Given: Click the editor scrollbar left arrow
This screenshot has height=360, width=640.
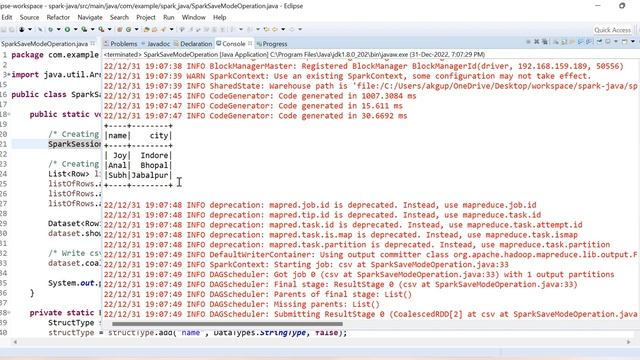Looking at the screenshot, I should pos(15,342).
